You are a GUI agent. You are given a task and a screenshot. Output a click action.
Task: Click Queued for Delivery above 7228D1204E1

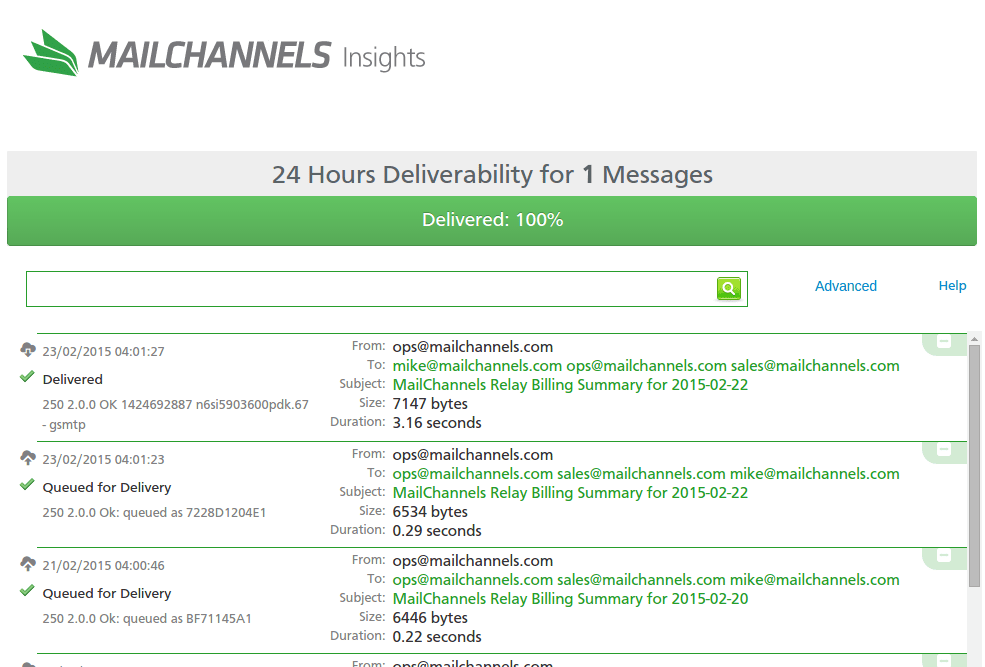[107, 487]
